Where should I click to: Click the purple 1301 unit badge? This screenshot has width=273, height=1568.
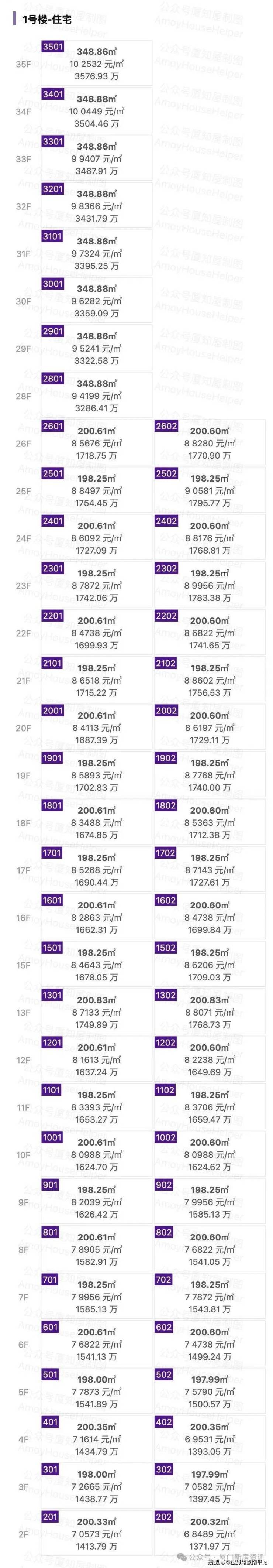coord(52,995)
